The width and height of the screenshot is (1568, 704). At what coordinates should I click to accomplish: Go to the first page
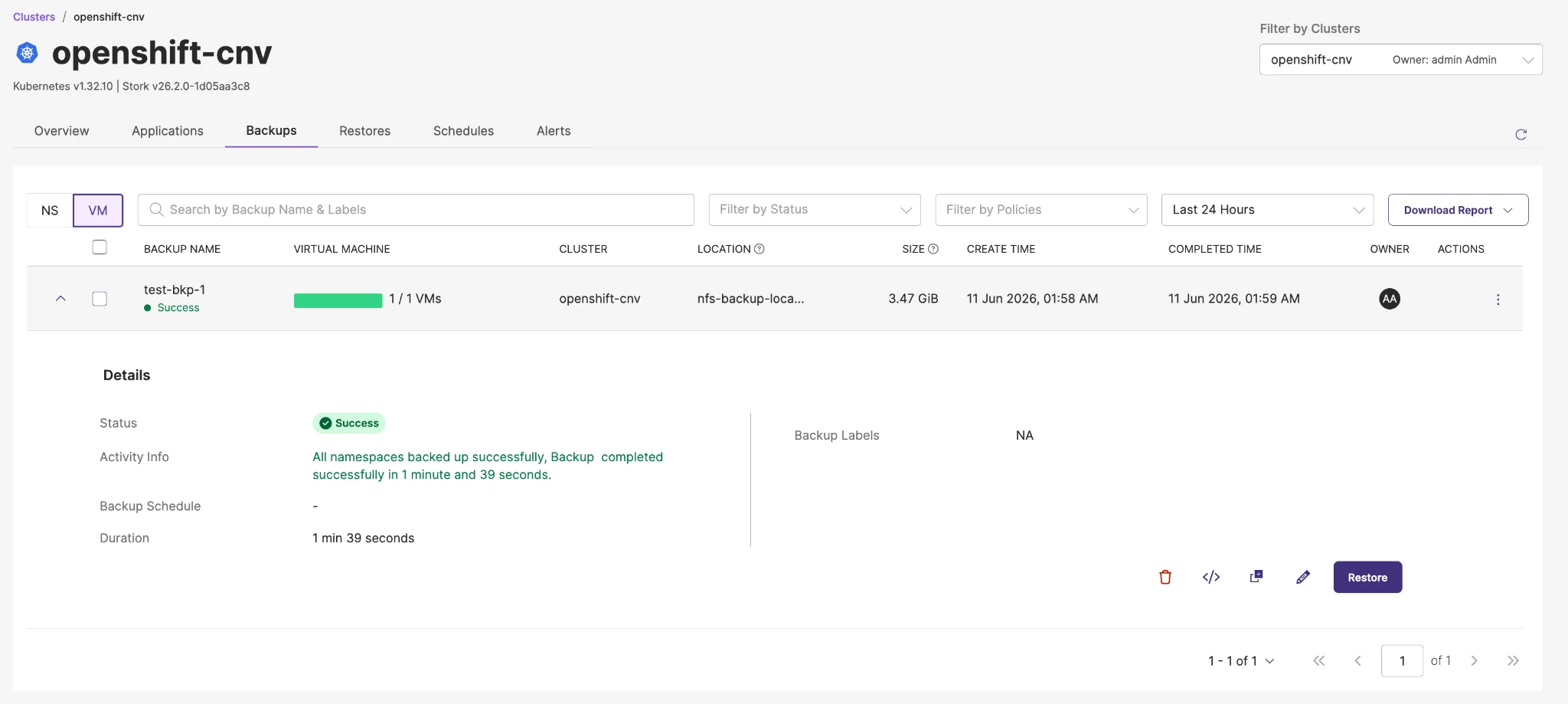coord(1318,660)
